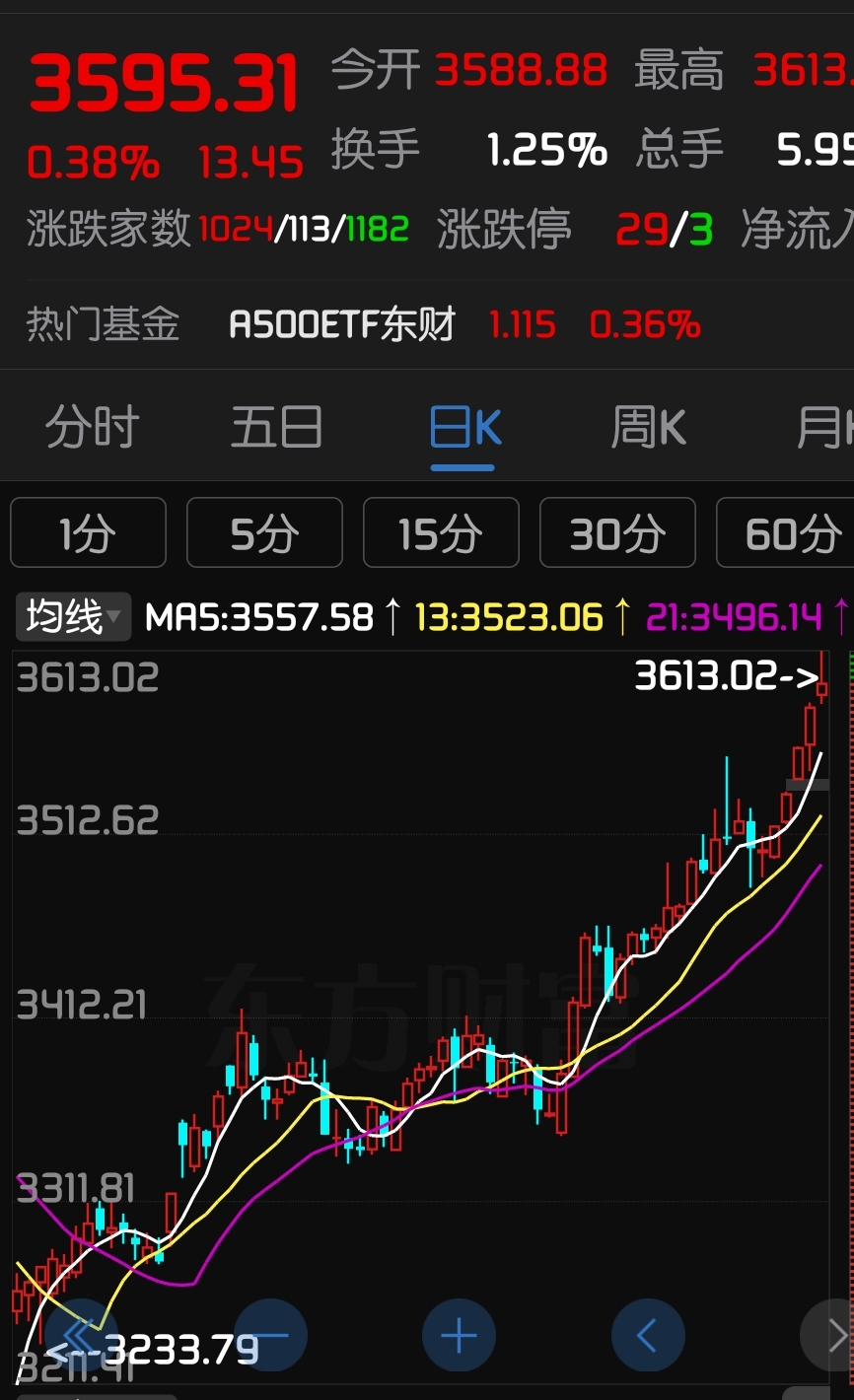854x1400 pixels.
Task: Switch to the 周K weekly candlestick tab
Action: click(x=649, y=428)
